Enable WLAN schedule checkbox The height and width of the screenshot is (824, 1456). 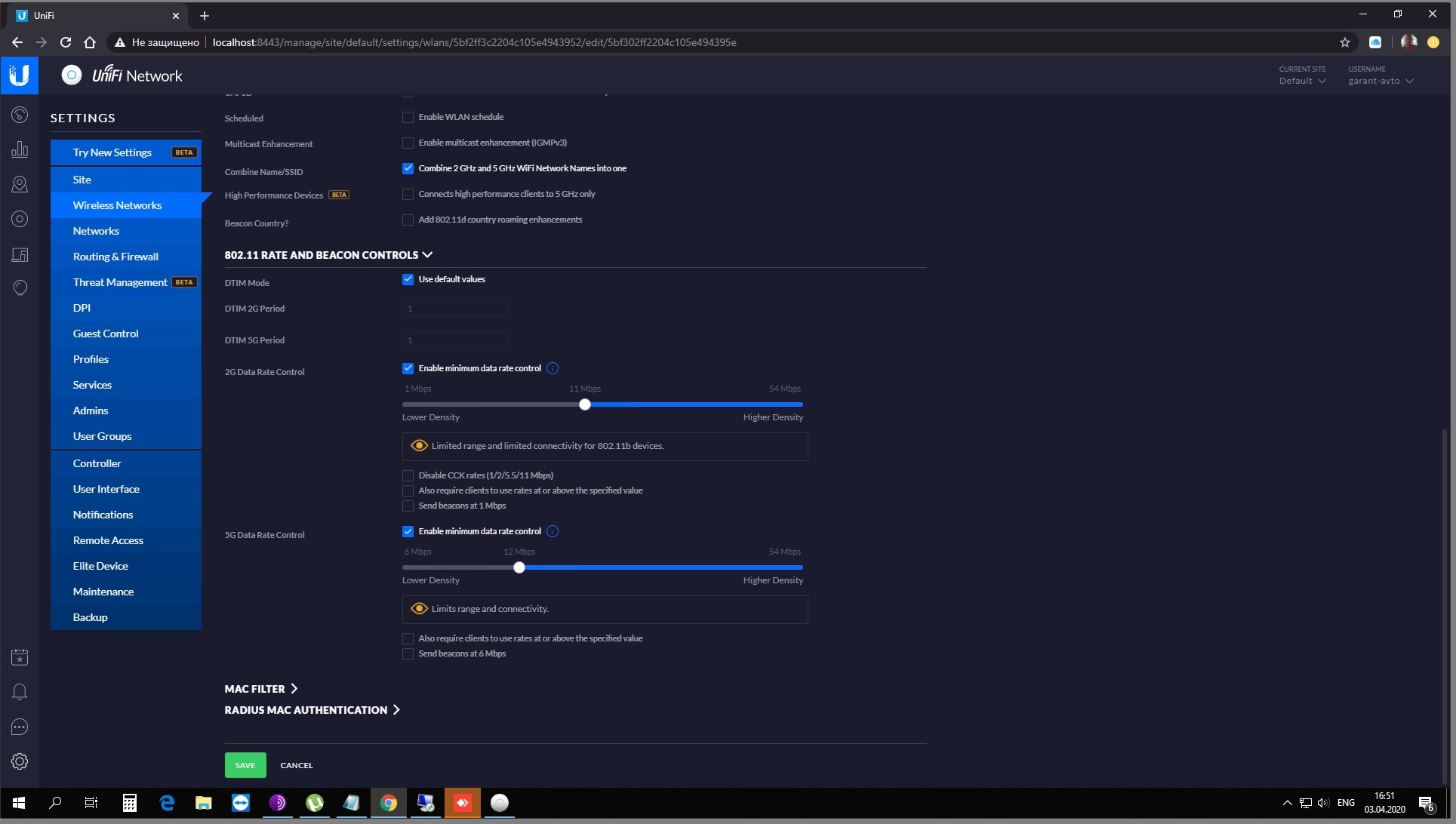pos(408,117)
